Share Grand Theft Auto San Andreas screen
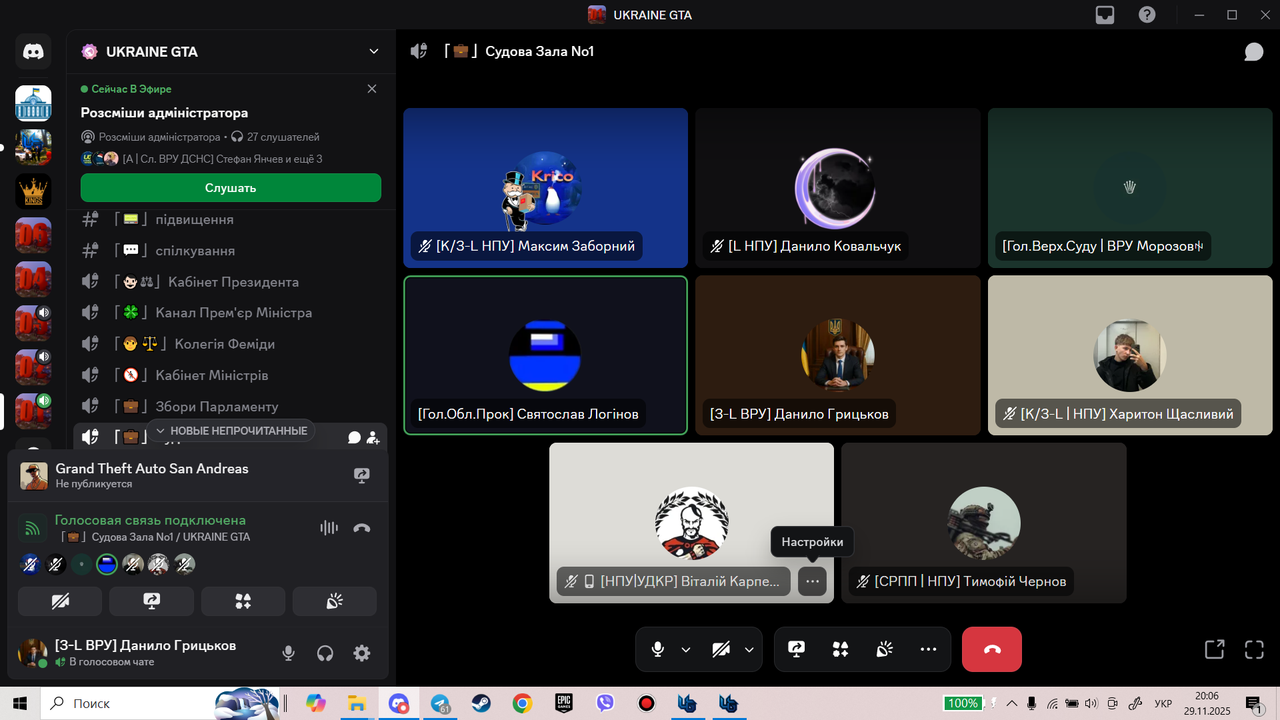This screenshot has width=1280, height=720. [362, 476]
